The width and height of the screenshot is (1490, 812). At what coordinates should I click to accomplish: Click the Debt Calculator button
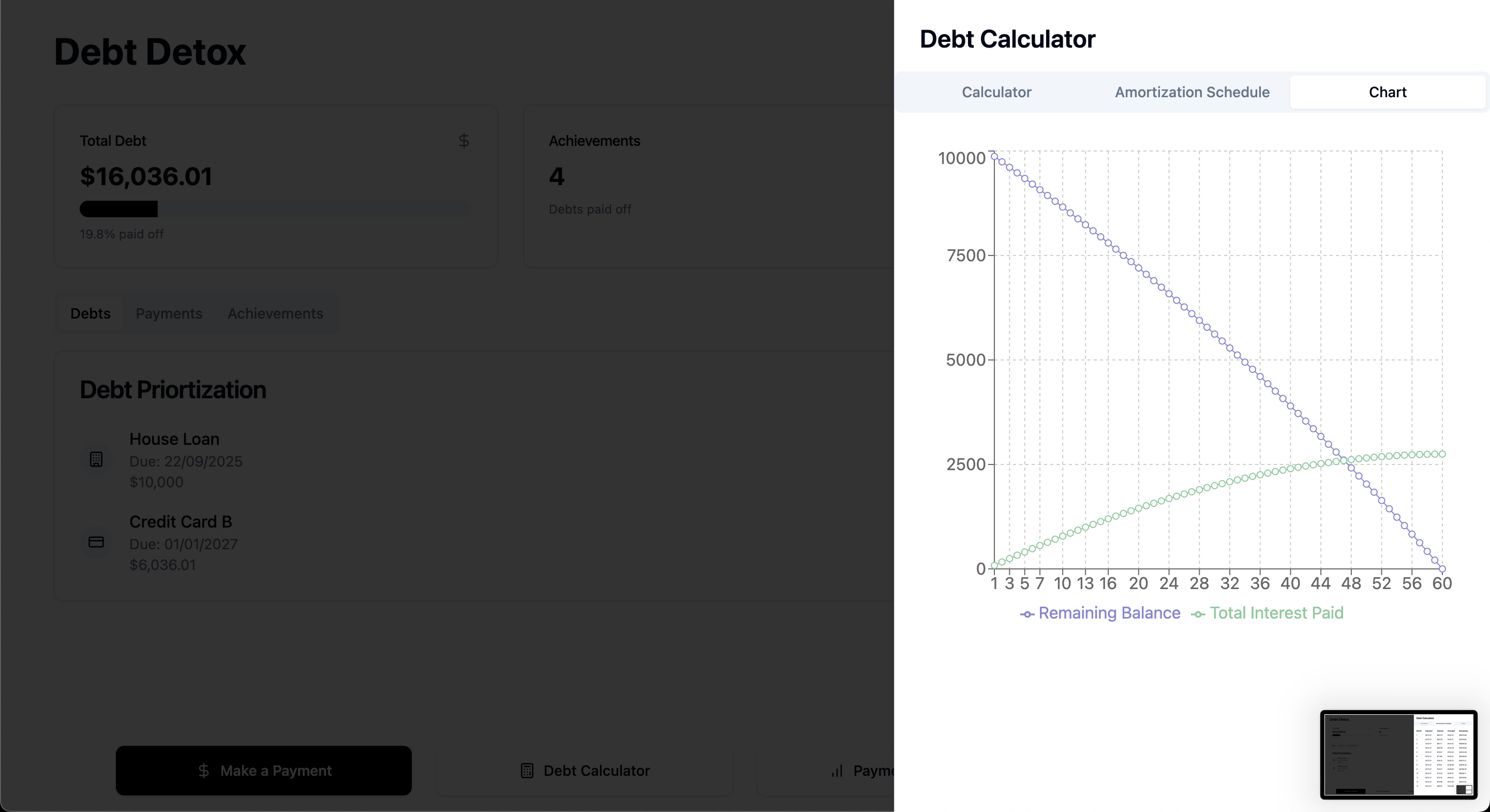[x=584, y=770]
